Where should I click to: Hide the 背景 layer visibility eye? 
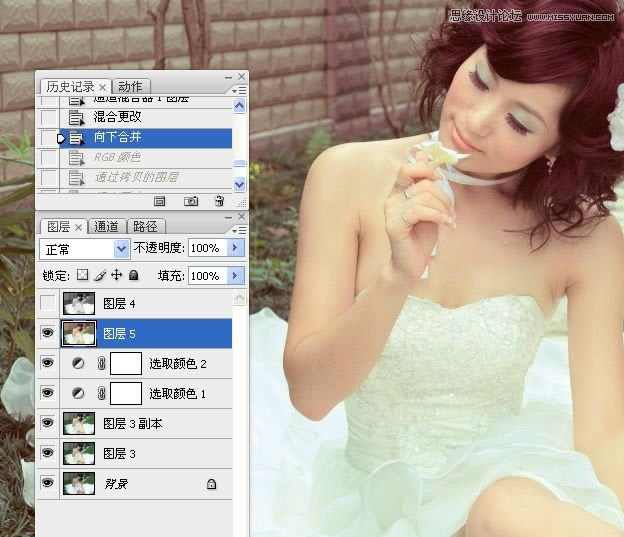[47, 484]
